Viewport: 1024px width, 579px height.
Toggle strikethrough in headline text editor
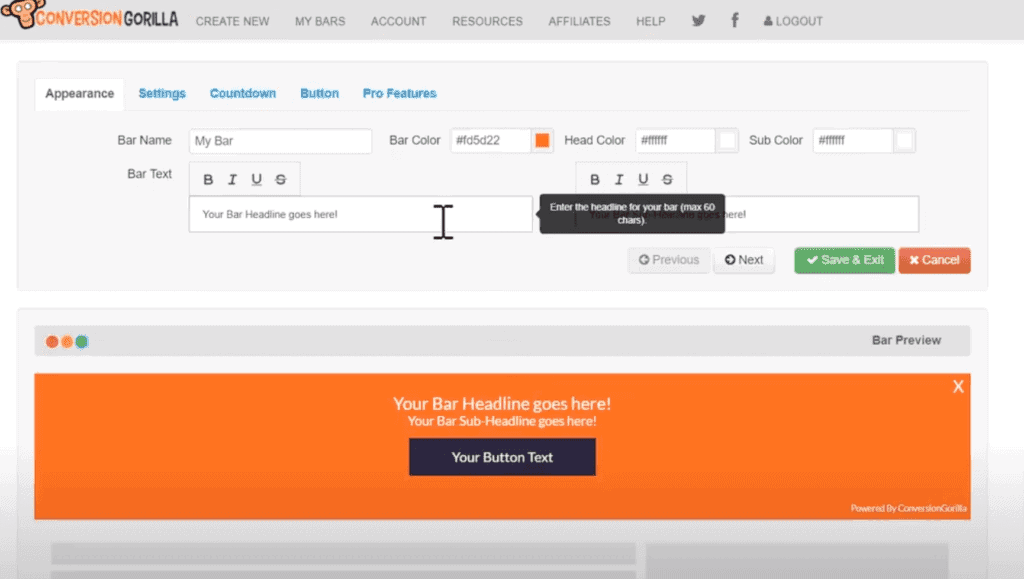pyautogui.click(x=280, y=180)
